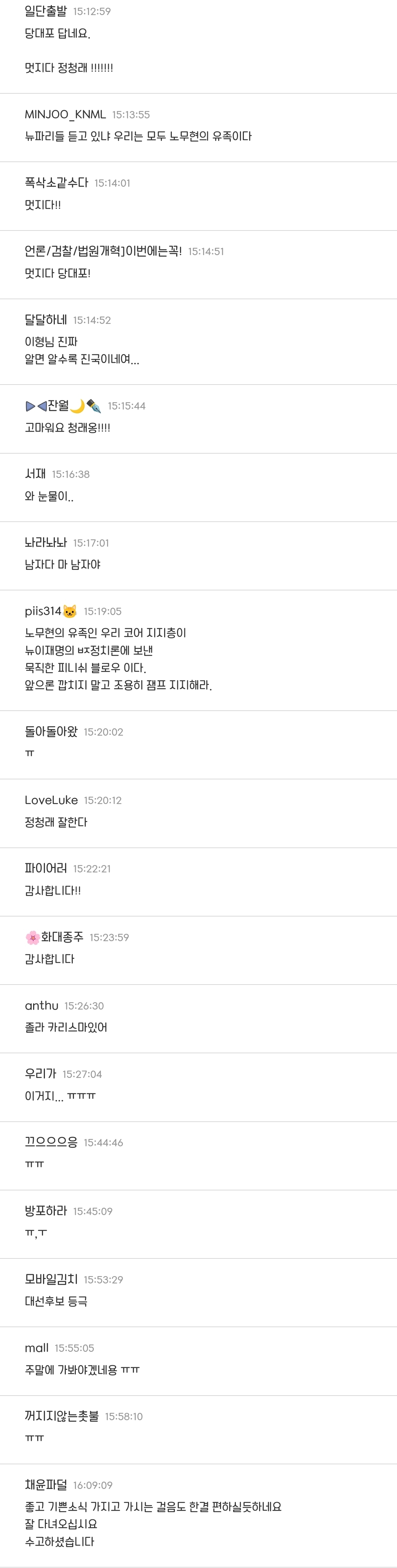Select username 폭삭소같수다
The width and height of the screenshot is (397, 1568).
click(x=57, y=183)
